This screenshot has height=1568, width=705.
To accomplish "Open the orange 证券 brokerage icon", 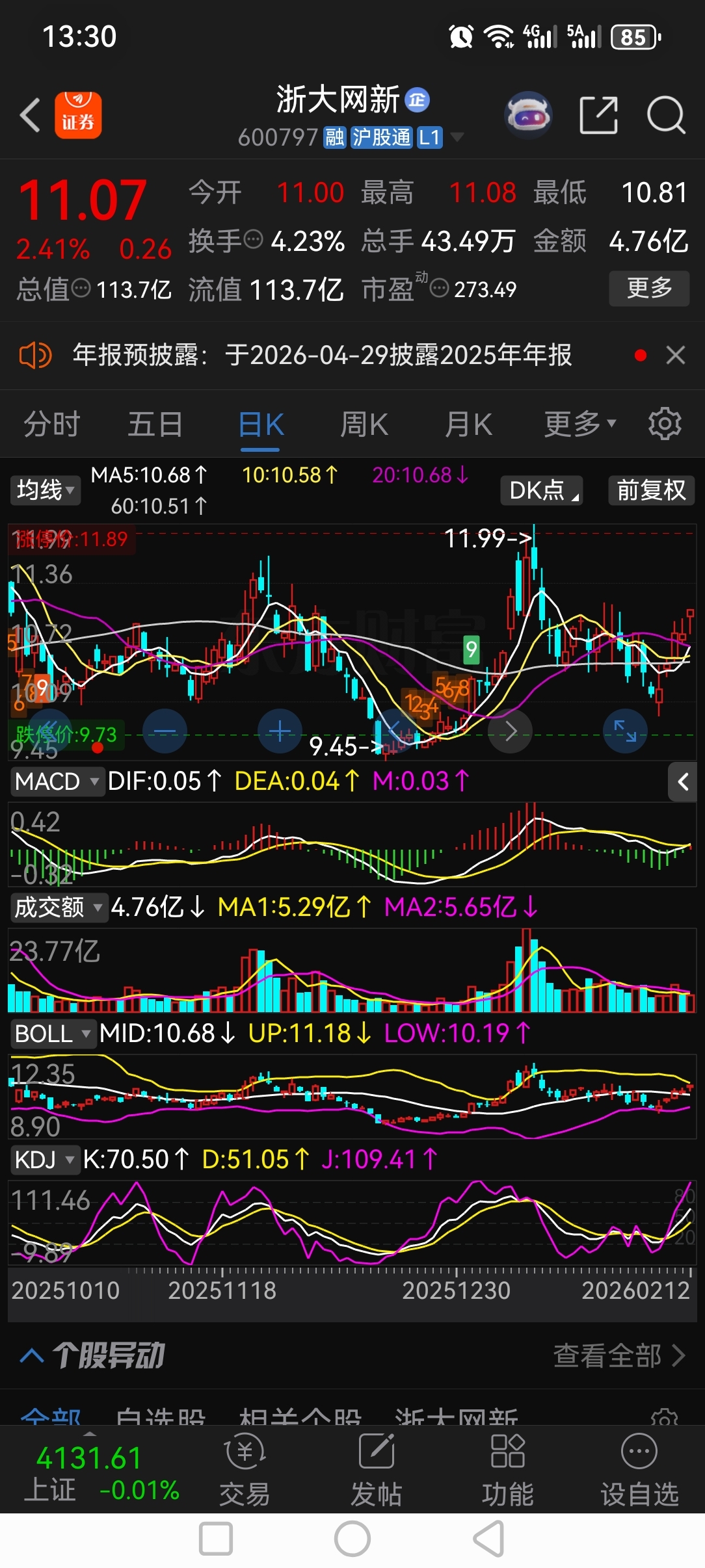I will pos(78,115).
